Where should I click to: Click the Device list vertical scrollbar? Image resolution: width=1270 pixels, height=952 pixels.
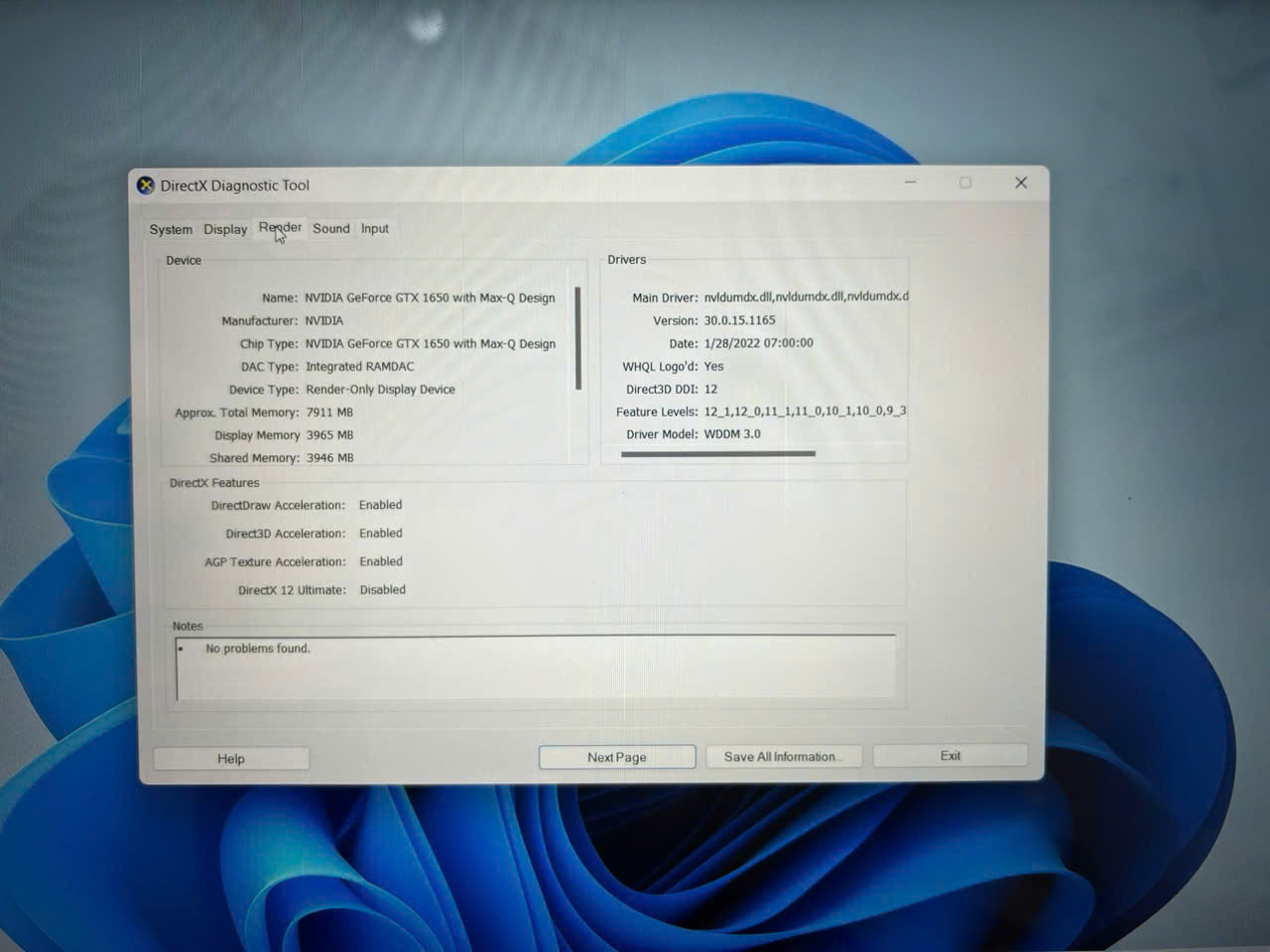pyautogui.click(x=578, y=339)
